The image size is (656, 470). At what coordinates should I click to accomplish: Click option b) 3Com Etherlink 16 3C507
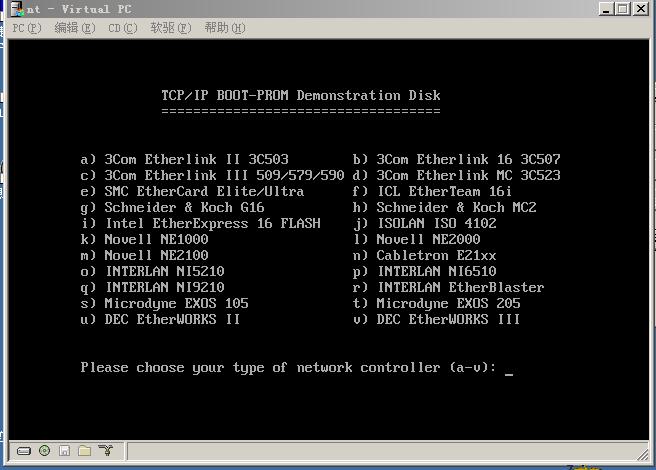(x=456, y=159)
